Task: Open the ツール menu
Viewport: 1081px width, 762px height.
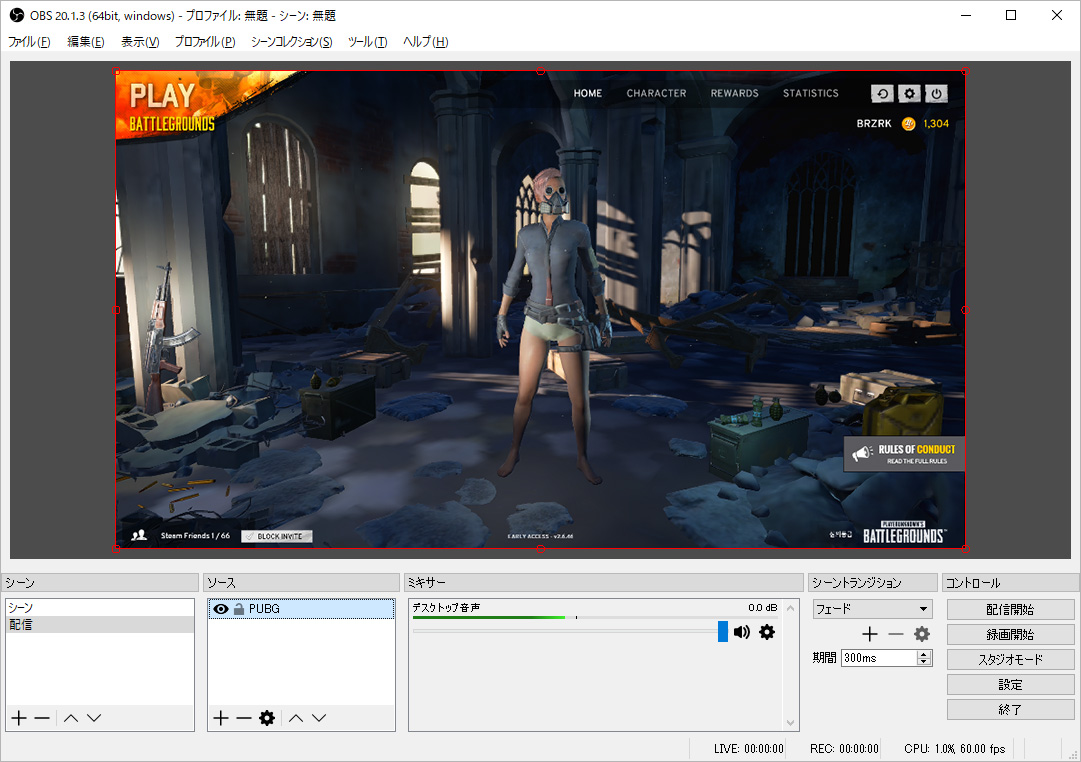Action: coord(367,42)
